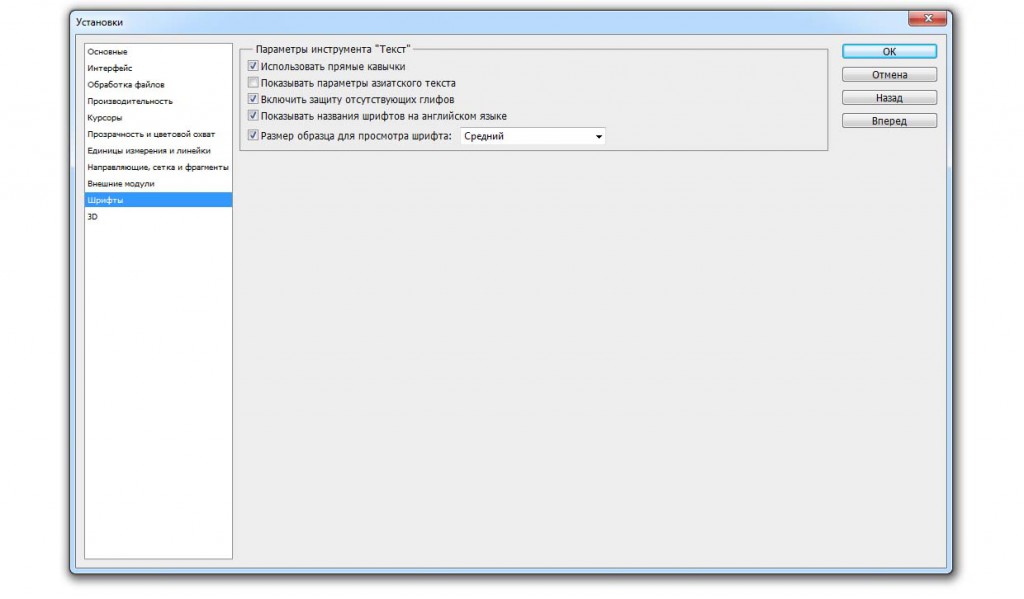This screenshot has width=1024, height=599.
Task: Open the font preview size dropdown "Средний"
Action: [x=532, y=136]
